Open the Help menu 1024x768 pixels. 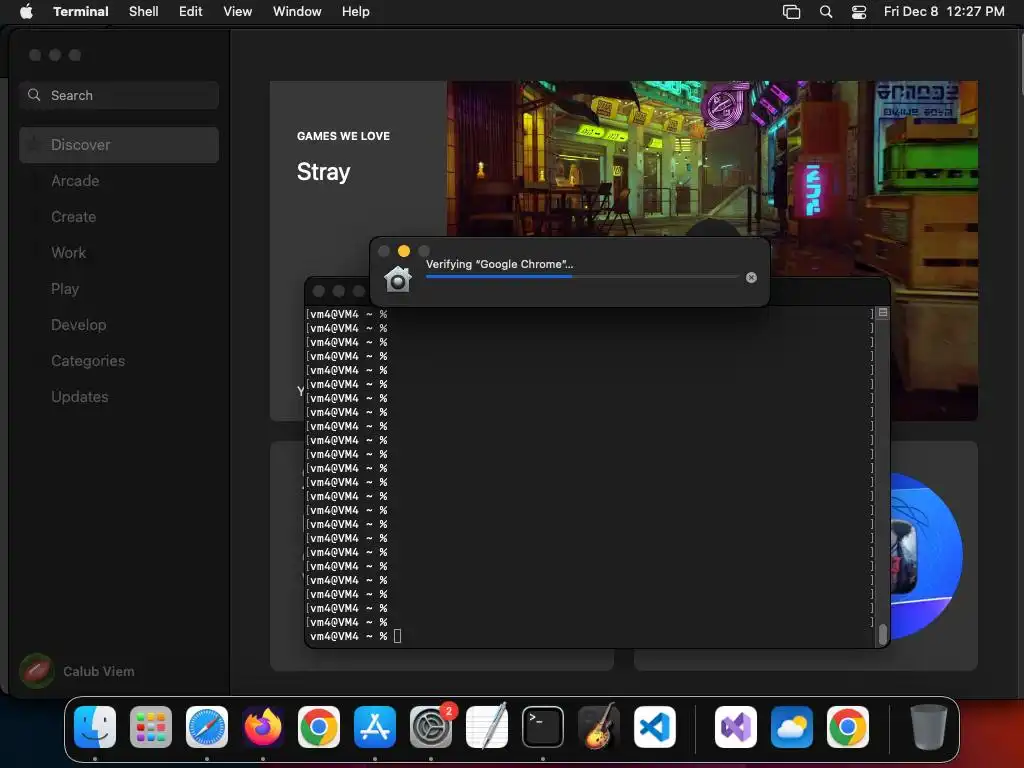tap(356, 11)
